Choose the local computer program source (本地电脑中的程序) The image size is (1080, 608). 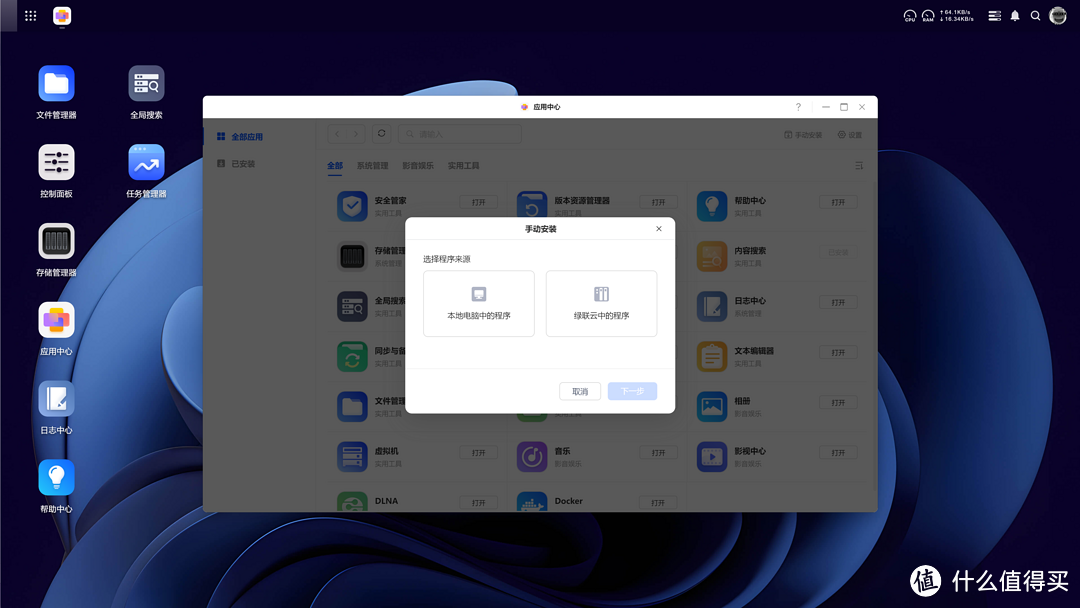(x=479, y=303)
